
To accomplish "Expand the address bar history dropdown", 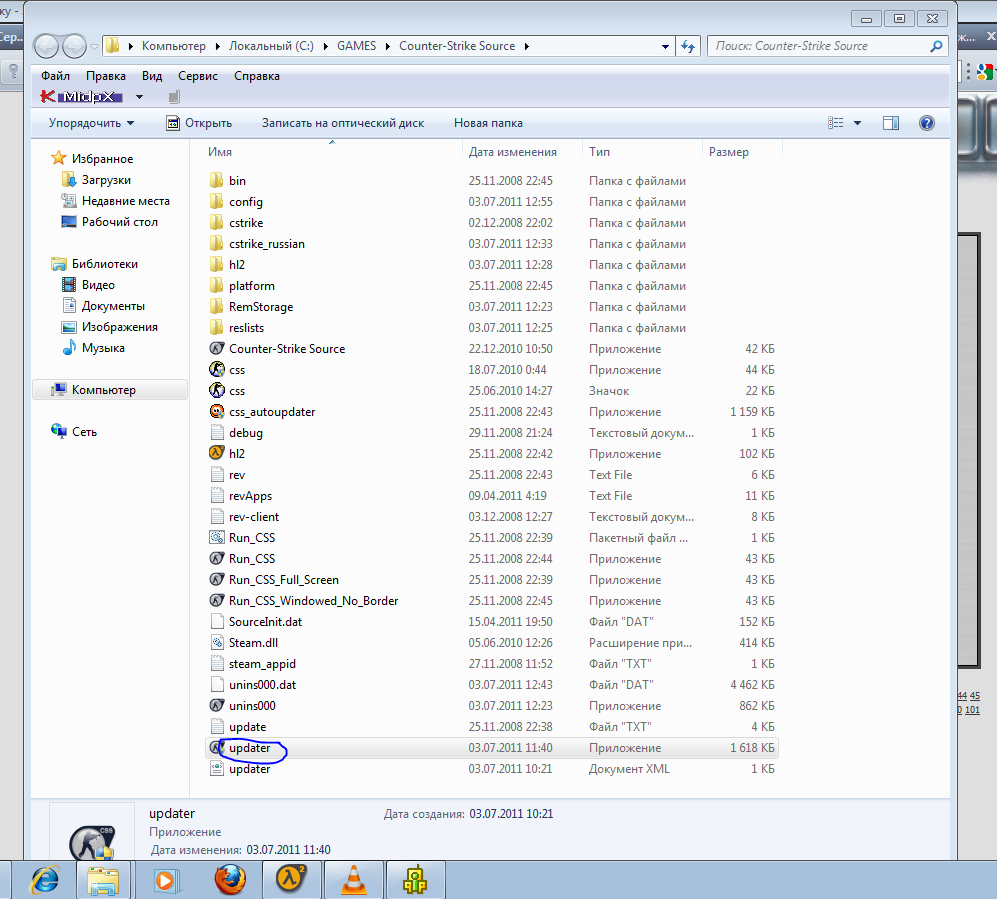I will tap(666, 46).
